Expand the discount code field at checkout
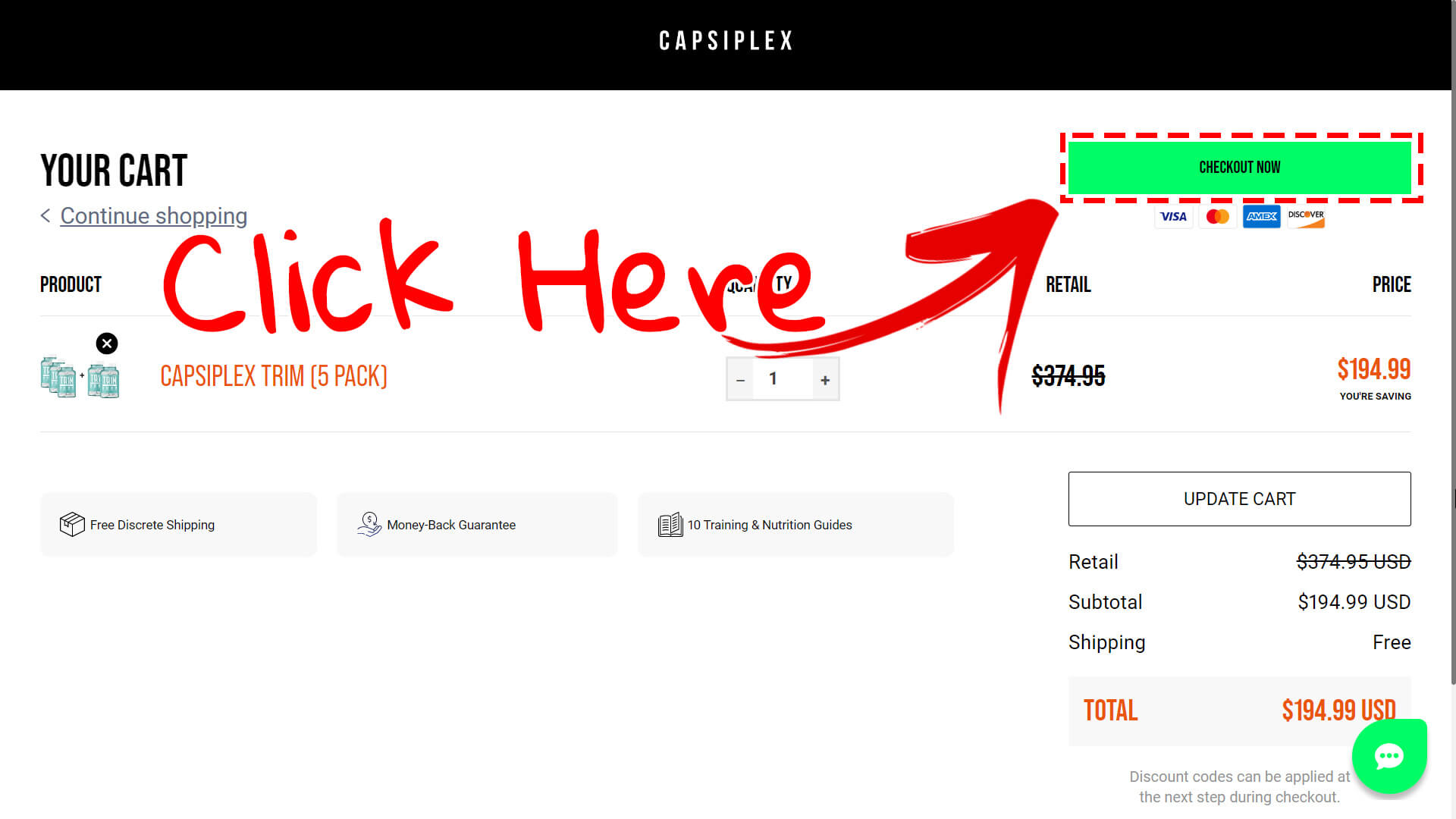The image size is (1456, 819). pos(1240,167)
